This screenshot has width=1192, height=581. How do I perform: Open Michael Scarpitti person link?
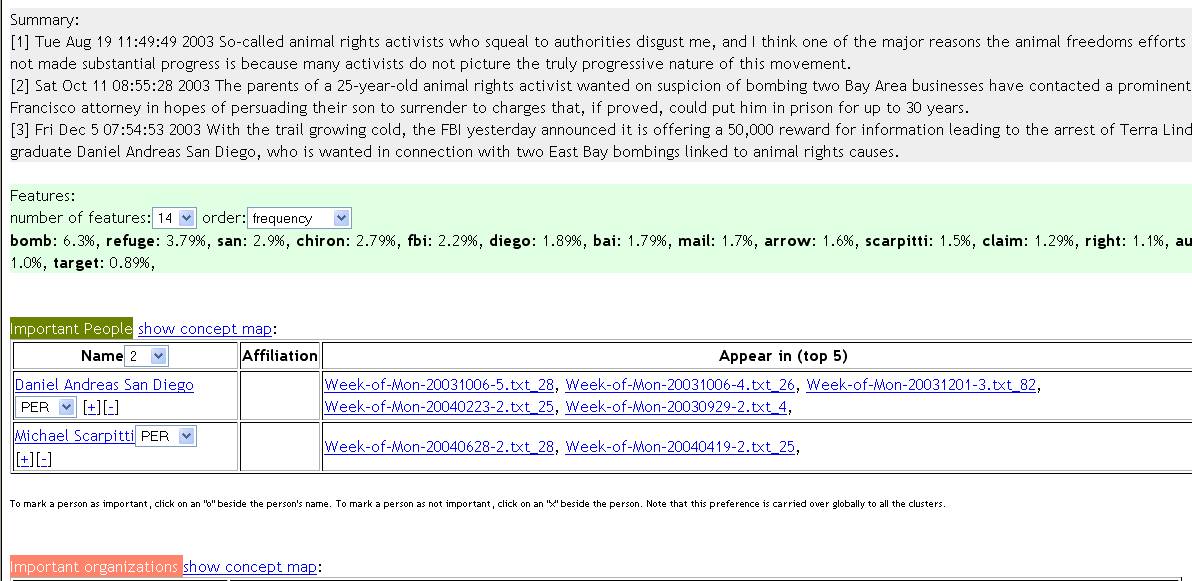point(74,436)
